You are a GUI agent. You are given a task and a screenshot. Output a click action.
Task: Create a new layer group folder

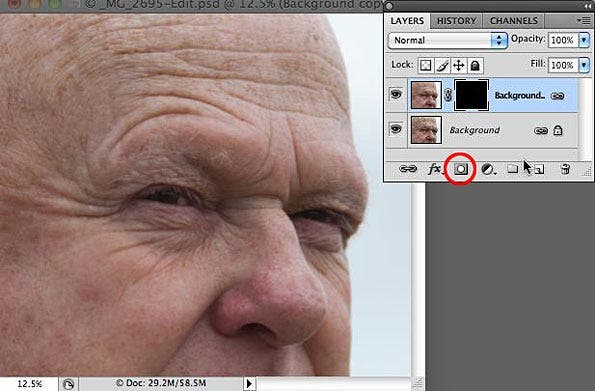[x=513, y=169]
